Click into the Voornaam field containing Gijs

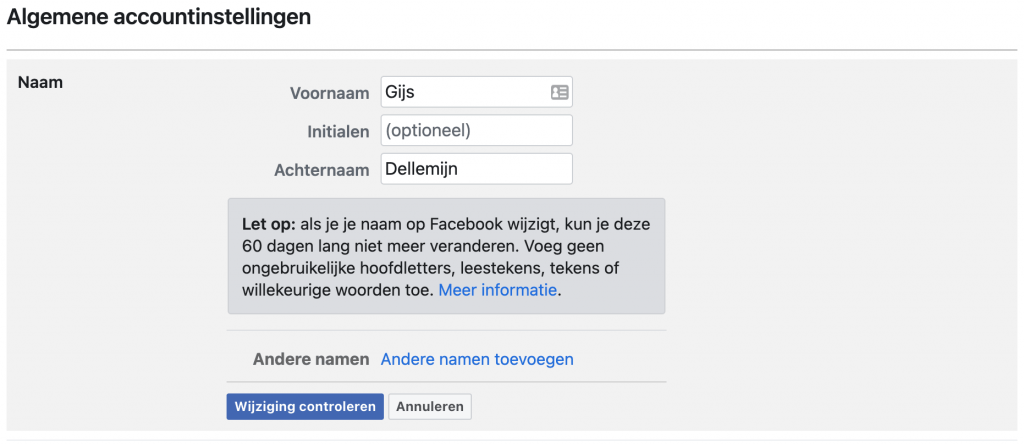point(477,92)
